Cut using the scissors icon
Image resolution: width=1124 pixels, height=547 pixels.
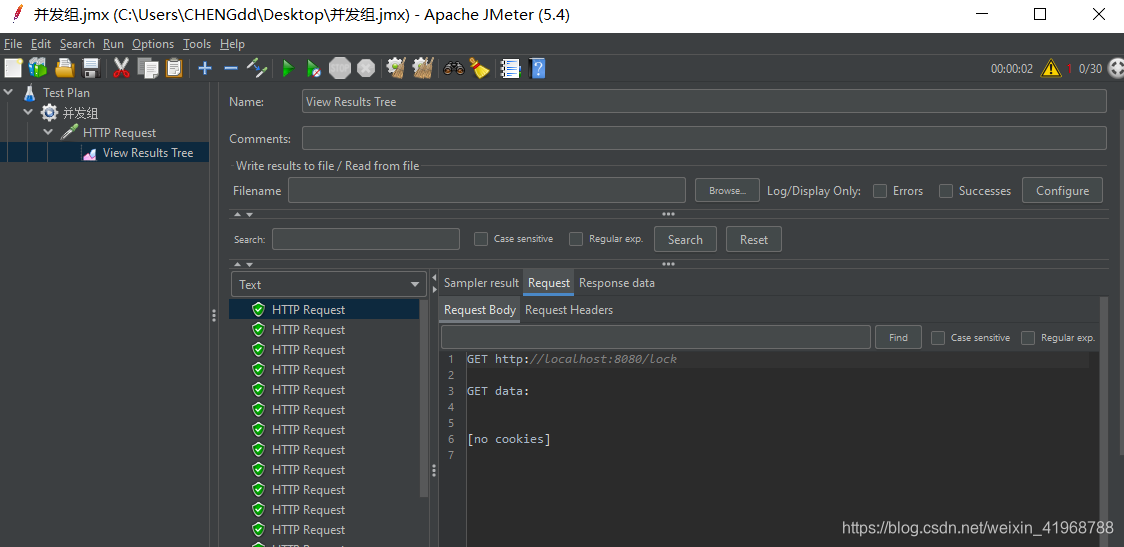pos(122,69)
